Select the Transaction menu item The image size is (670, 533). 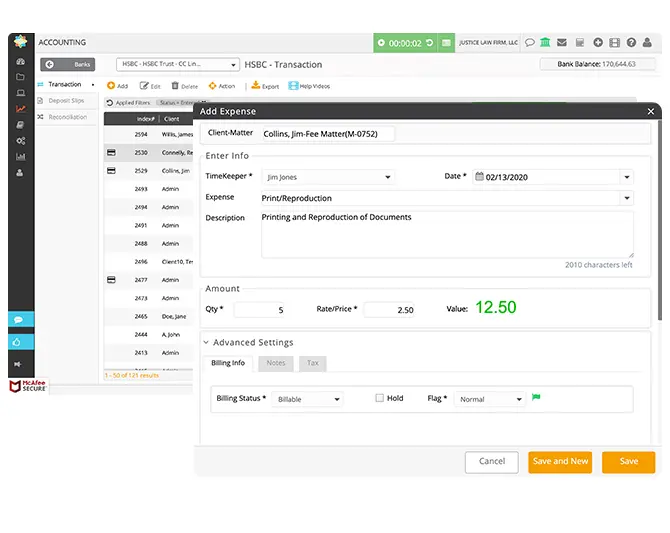66,84
